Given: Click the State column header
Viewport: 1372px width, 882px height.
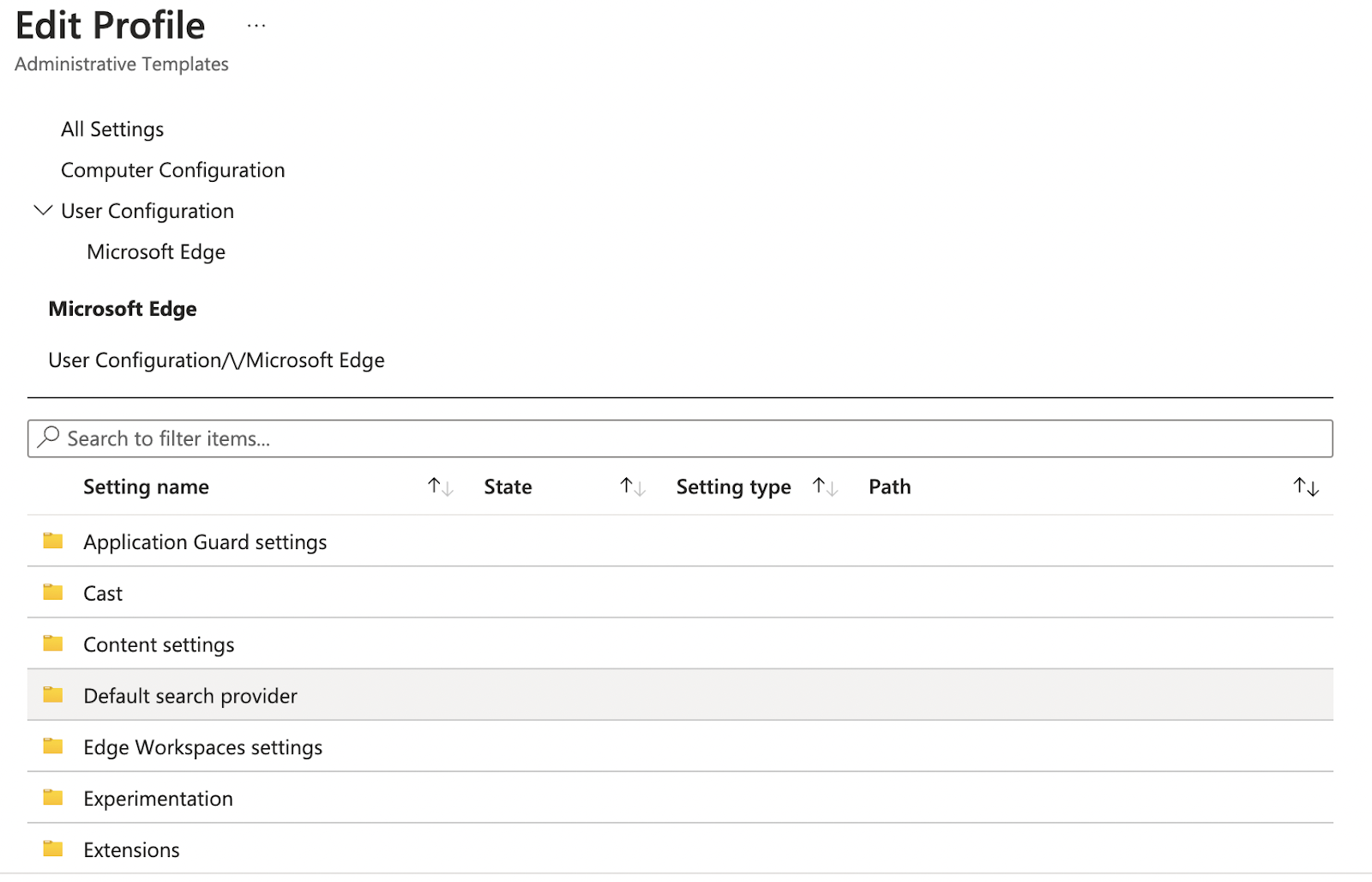Looking at the screenshot, I should [508, 487].
